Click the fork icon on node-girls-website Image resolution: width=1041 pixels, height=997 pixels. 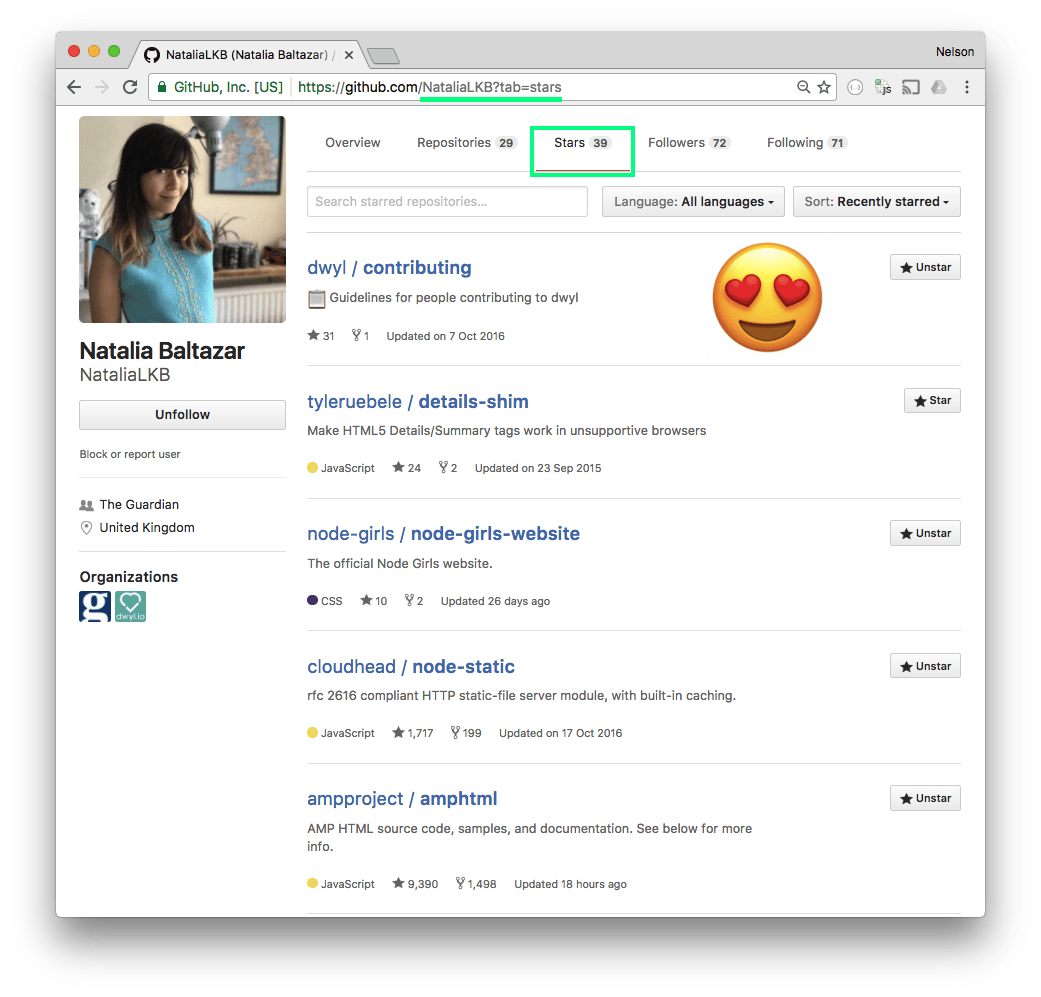tap(410, 600)
